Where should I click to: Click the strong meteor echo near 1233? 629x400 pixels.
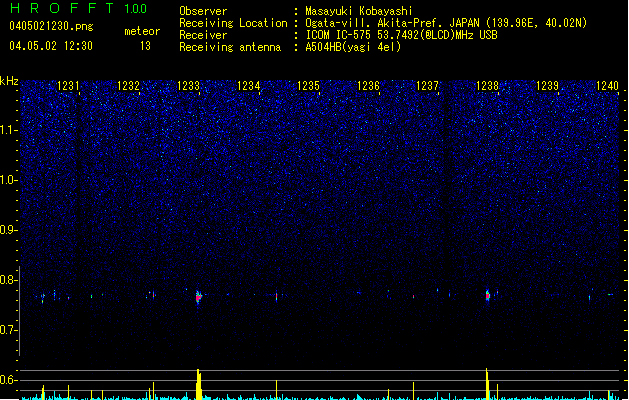tap(198, 297)
